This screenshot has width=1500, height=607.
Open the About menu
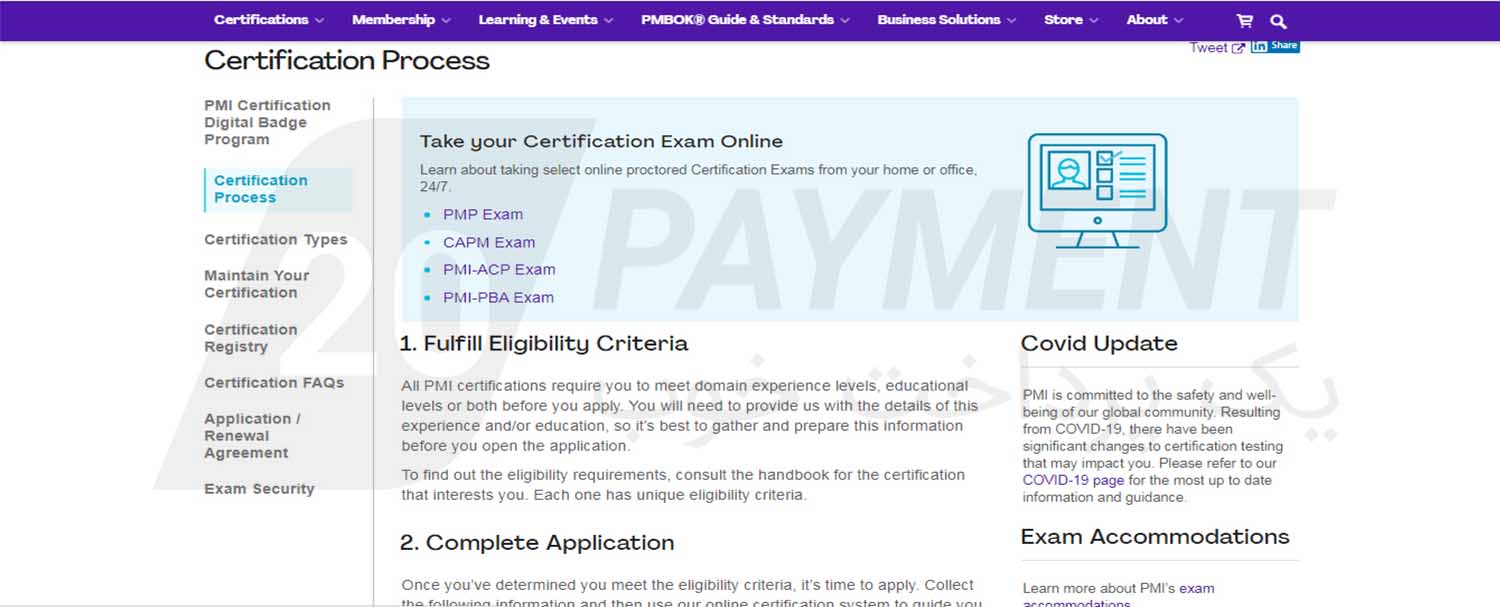[x=1154, y=20]
